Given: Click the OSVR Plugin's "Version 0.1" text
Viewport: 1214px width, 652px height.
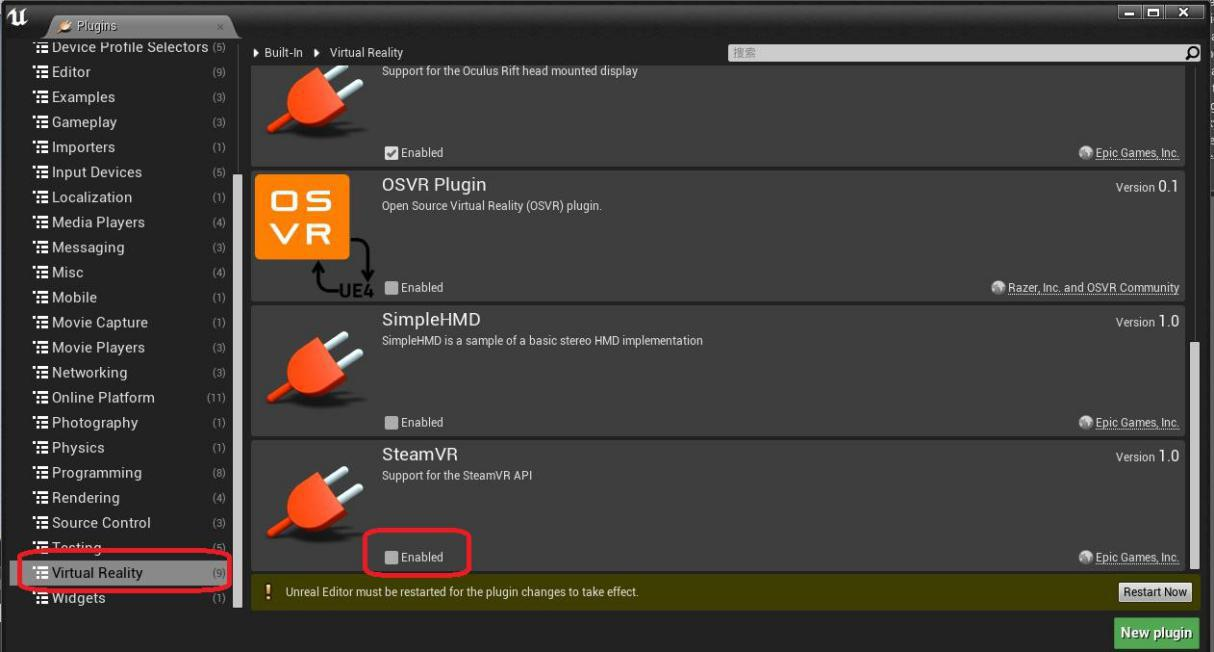Looking at the screenshot, I should (x=1147, y=187).
